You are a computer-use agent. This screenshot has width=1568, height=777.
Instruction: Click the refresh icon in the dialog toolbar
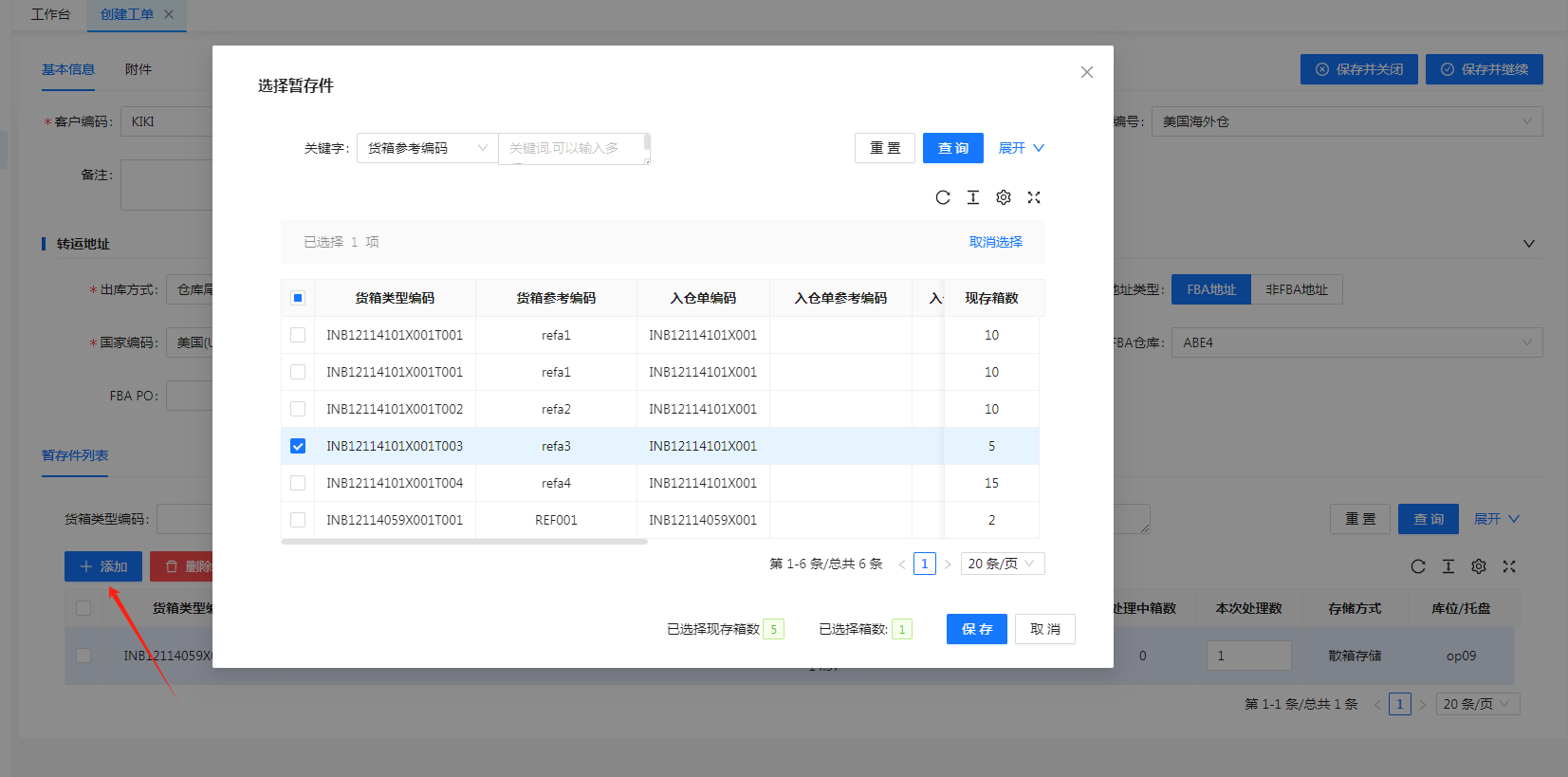[x=942, y=197]
